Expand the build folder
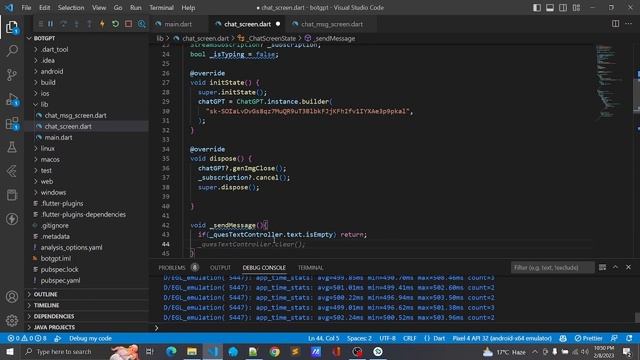Image resolution: width=640 pixels, height=360 pixels. [x=48, y=82]
